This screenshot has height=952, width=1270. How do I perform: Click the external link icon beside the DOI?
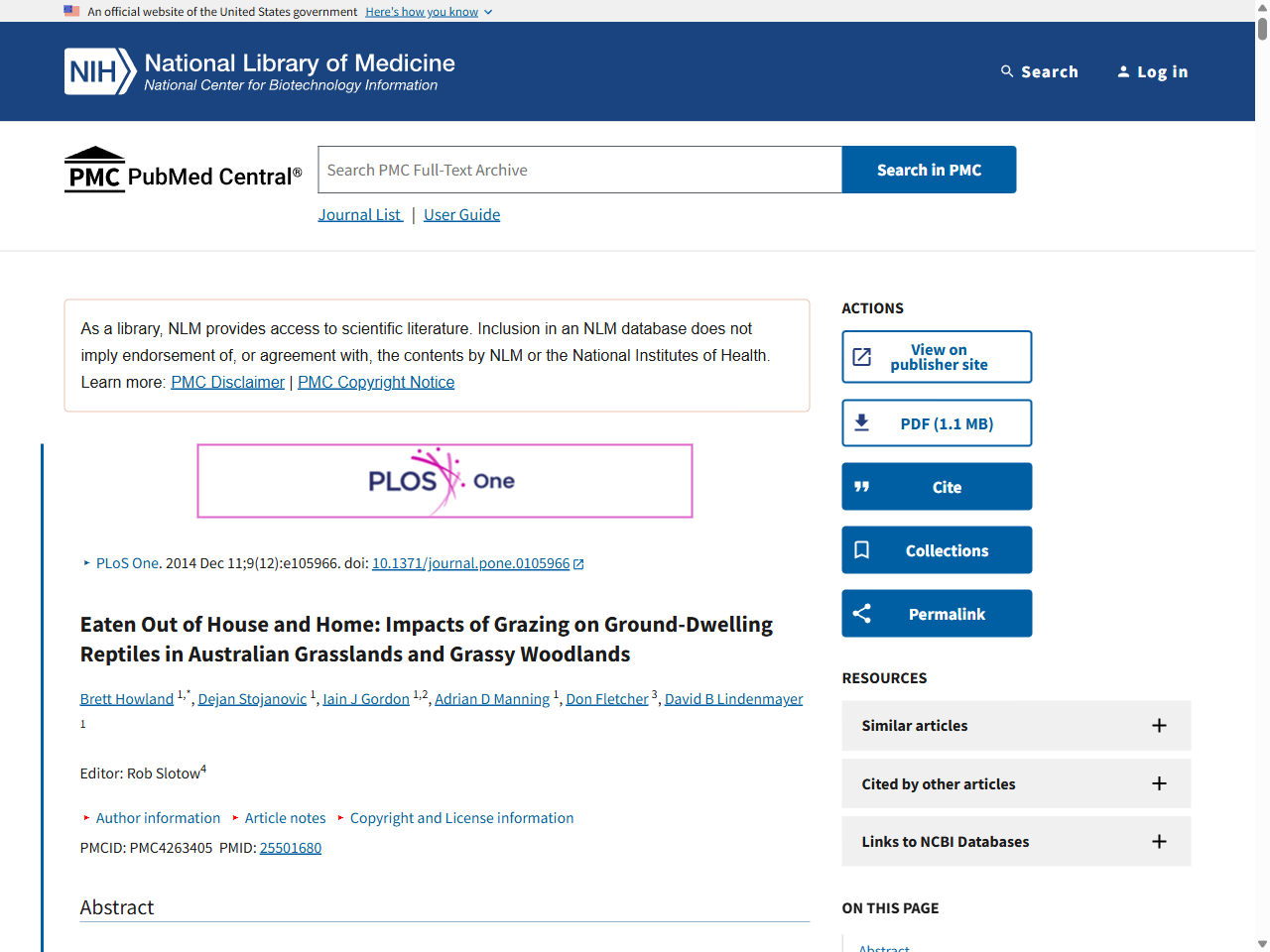click(x=578, y=564)
